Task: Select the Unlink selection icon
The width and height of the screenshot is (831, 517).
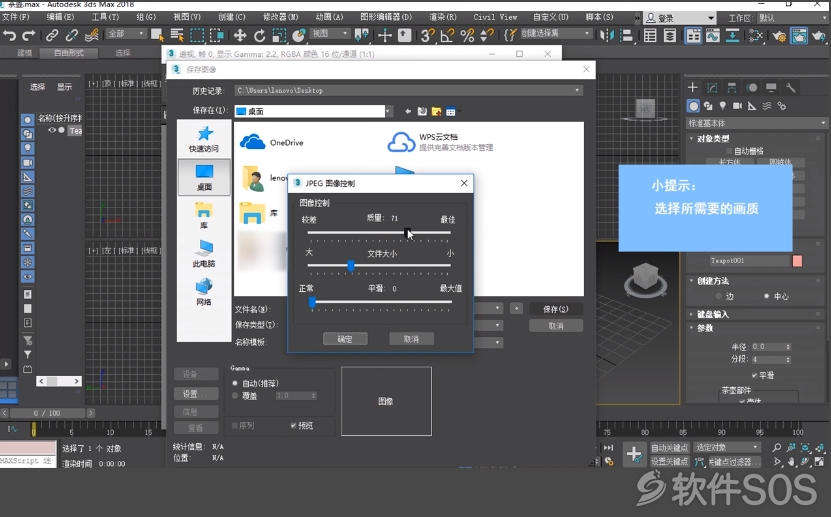Action: click(72, 35)
